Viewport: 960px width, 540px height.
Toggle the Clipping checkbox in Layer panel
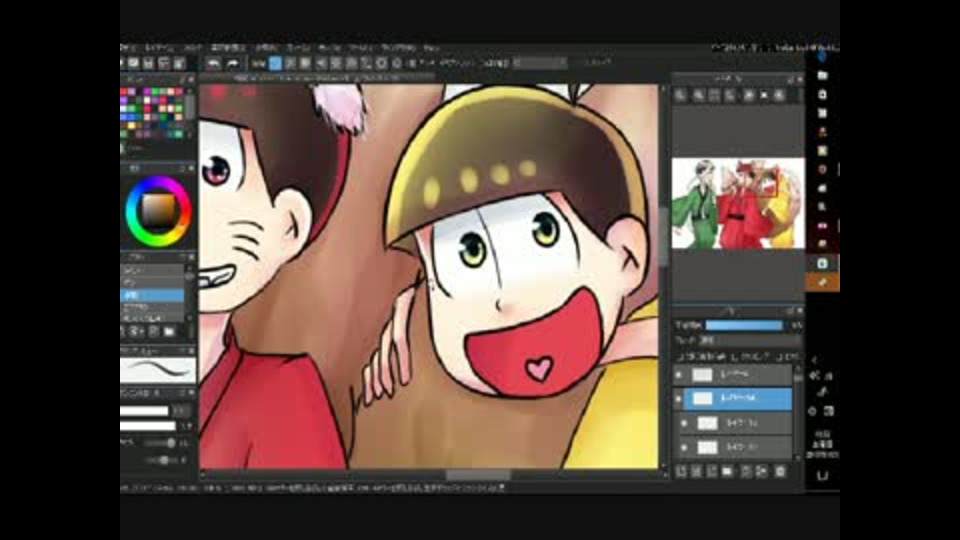735,356
